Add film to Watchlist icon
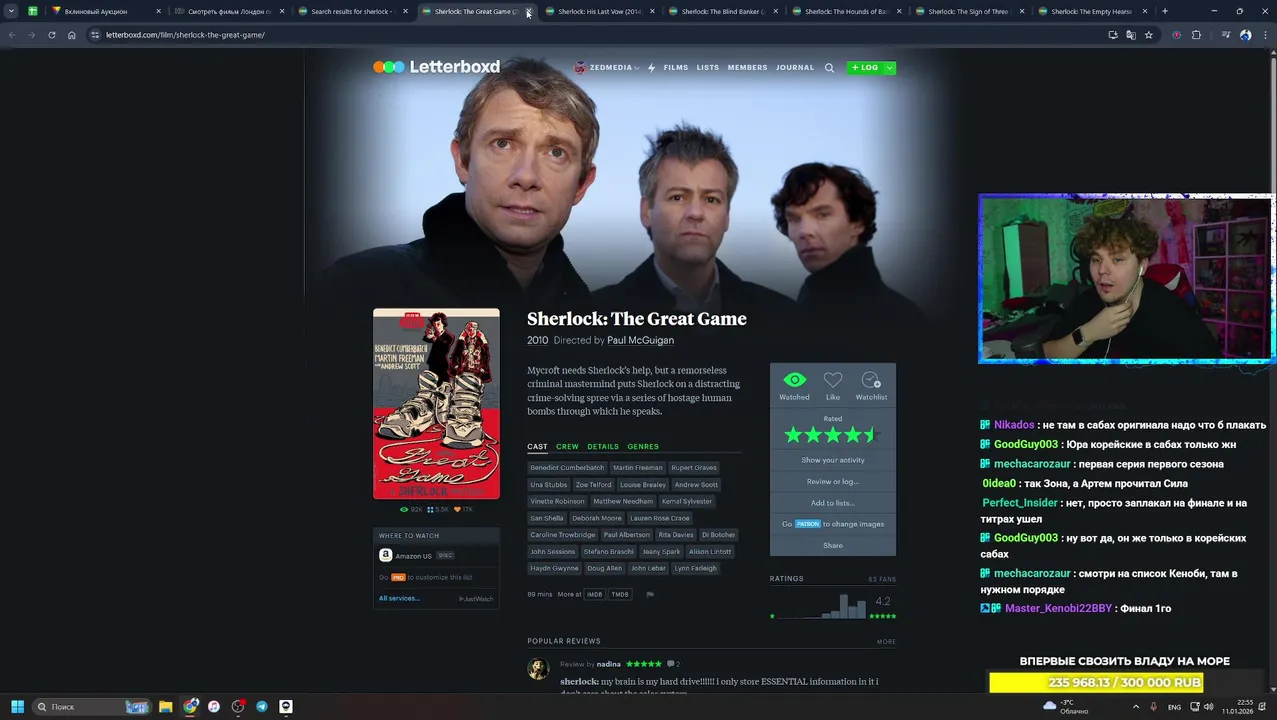Screen dimensions: 1277x720 871,380
